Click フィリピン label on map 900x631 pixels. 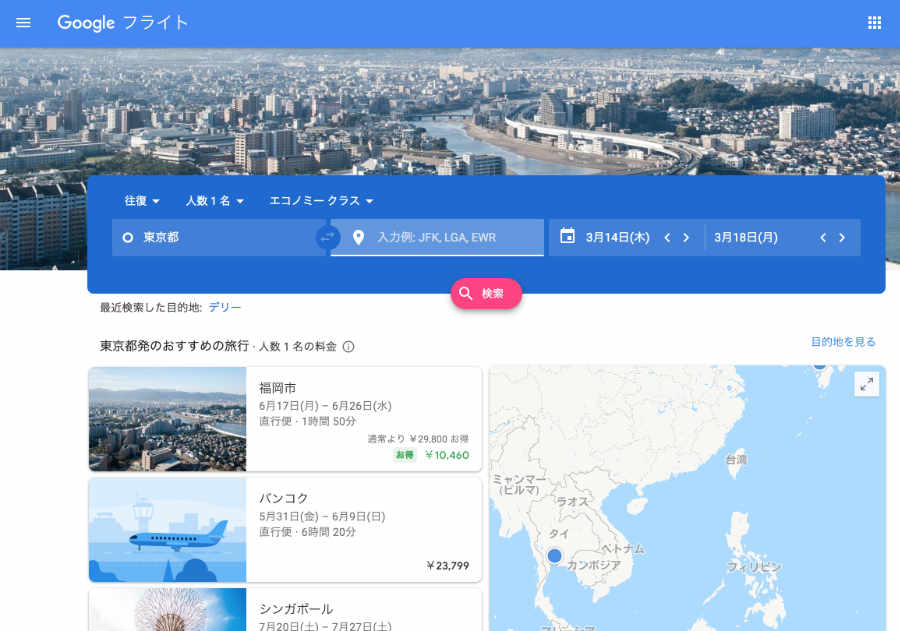click(x=754, y=567)
